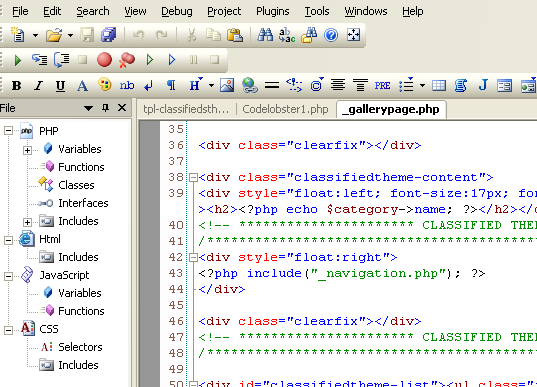Collapse the CSS tree node
537x387 pixels.
coord(9,330)
